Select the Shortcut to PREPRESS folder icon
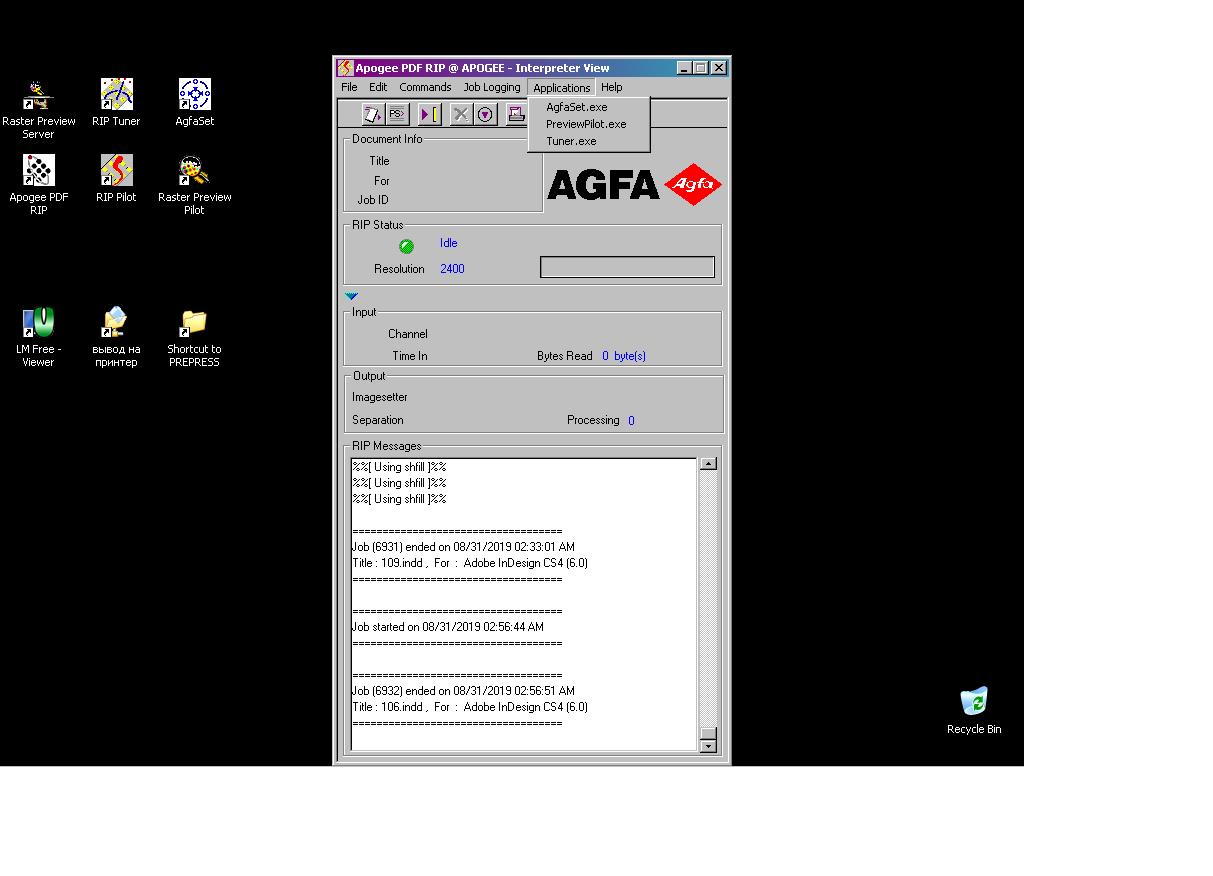The image size is (1213, 876). 194,338
